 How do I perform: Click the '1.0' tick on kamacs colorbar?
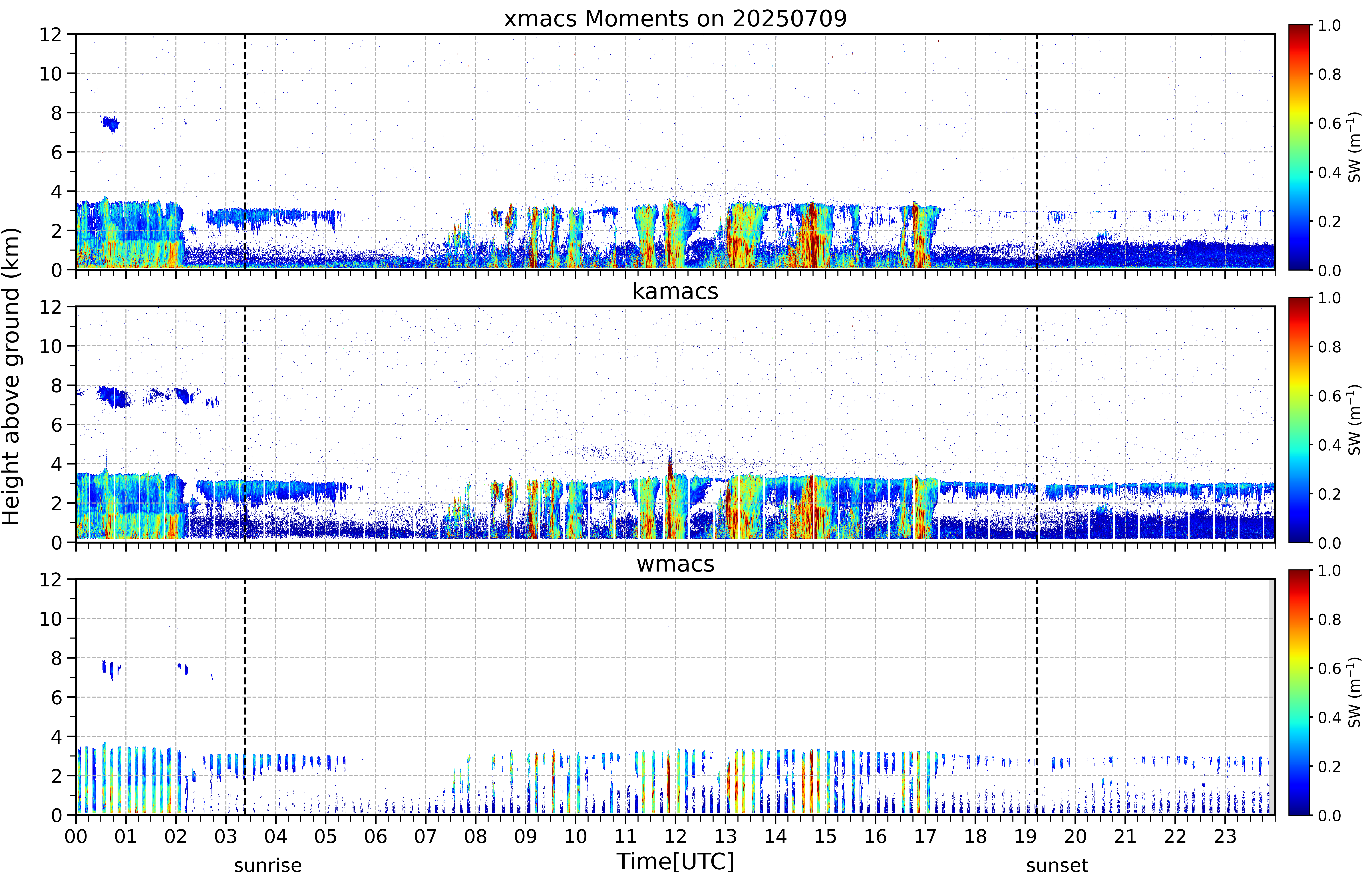(1329, 298)
